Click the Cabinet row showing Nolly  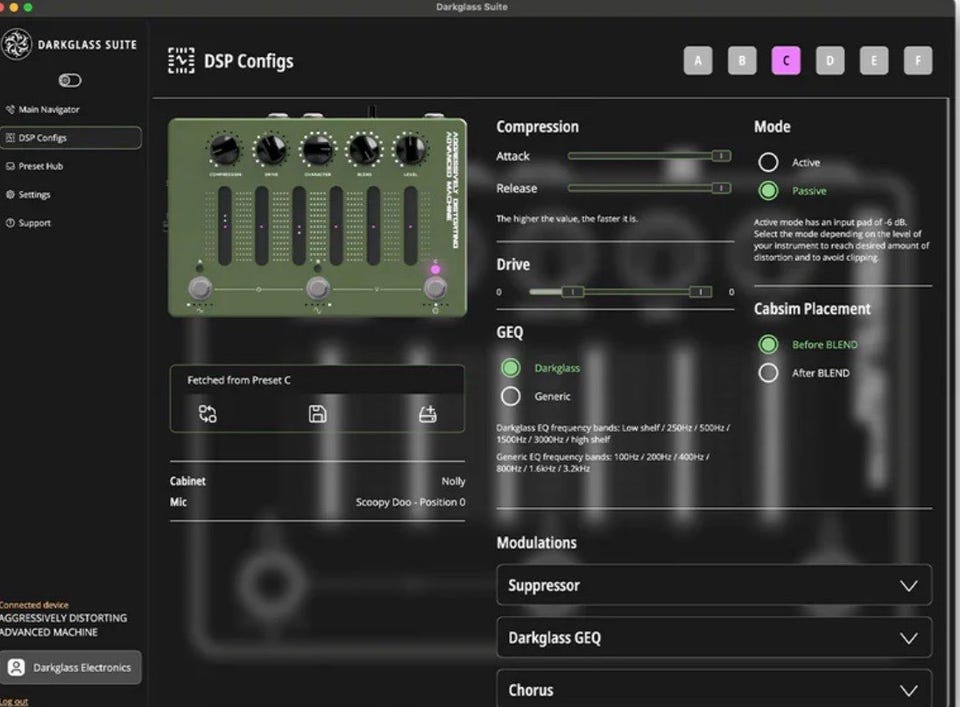coord(317,481)
